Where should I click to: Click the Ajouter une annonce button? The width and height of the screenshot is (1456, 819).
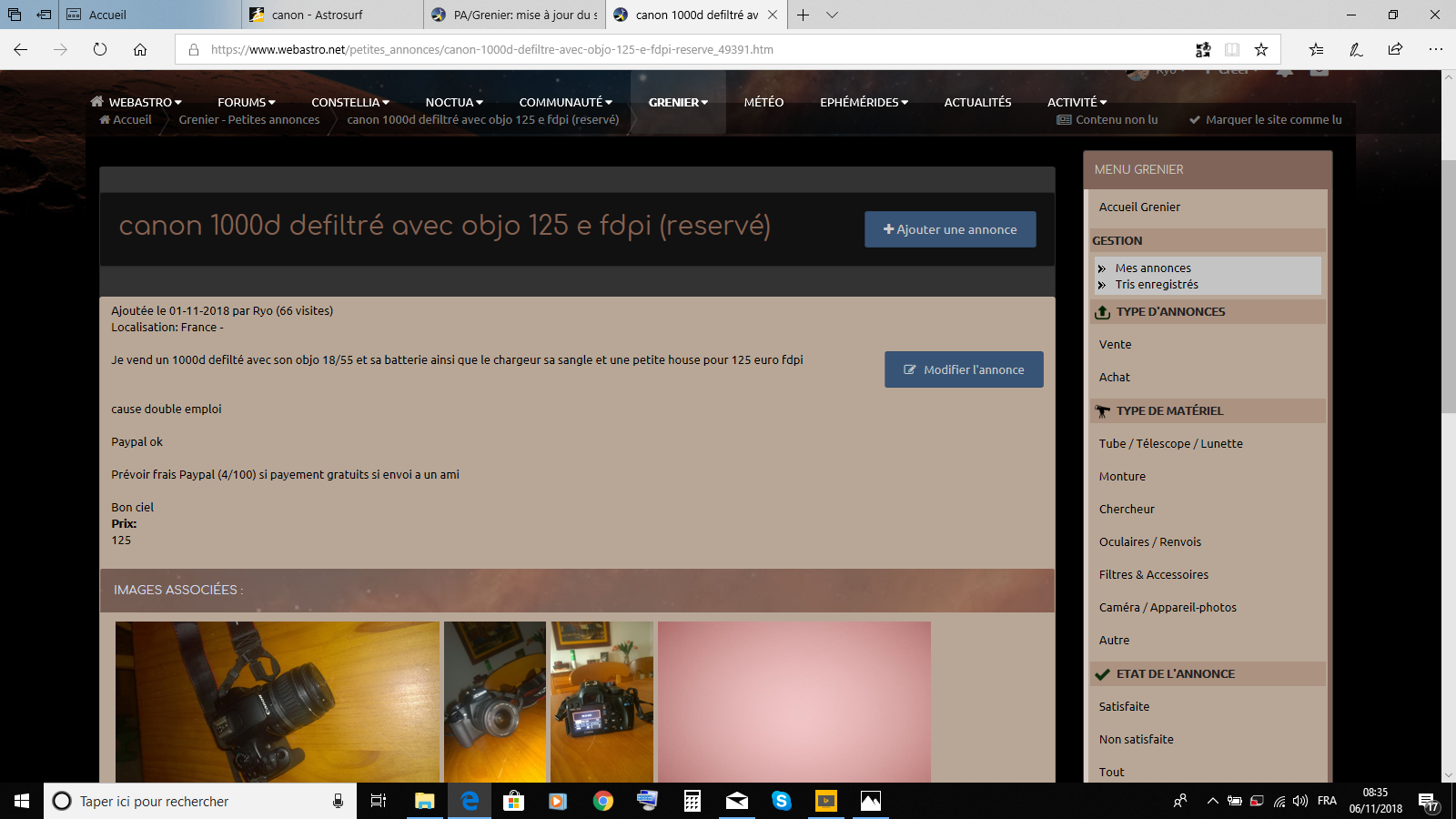pyautogui.click(x=950, y=229)
